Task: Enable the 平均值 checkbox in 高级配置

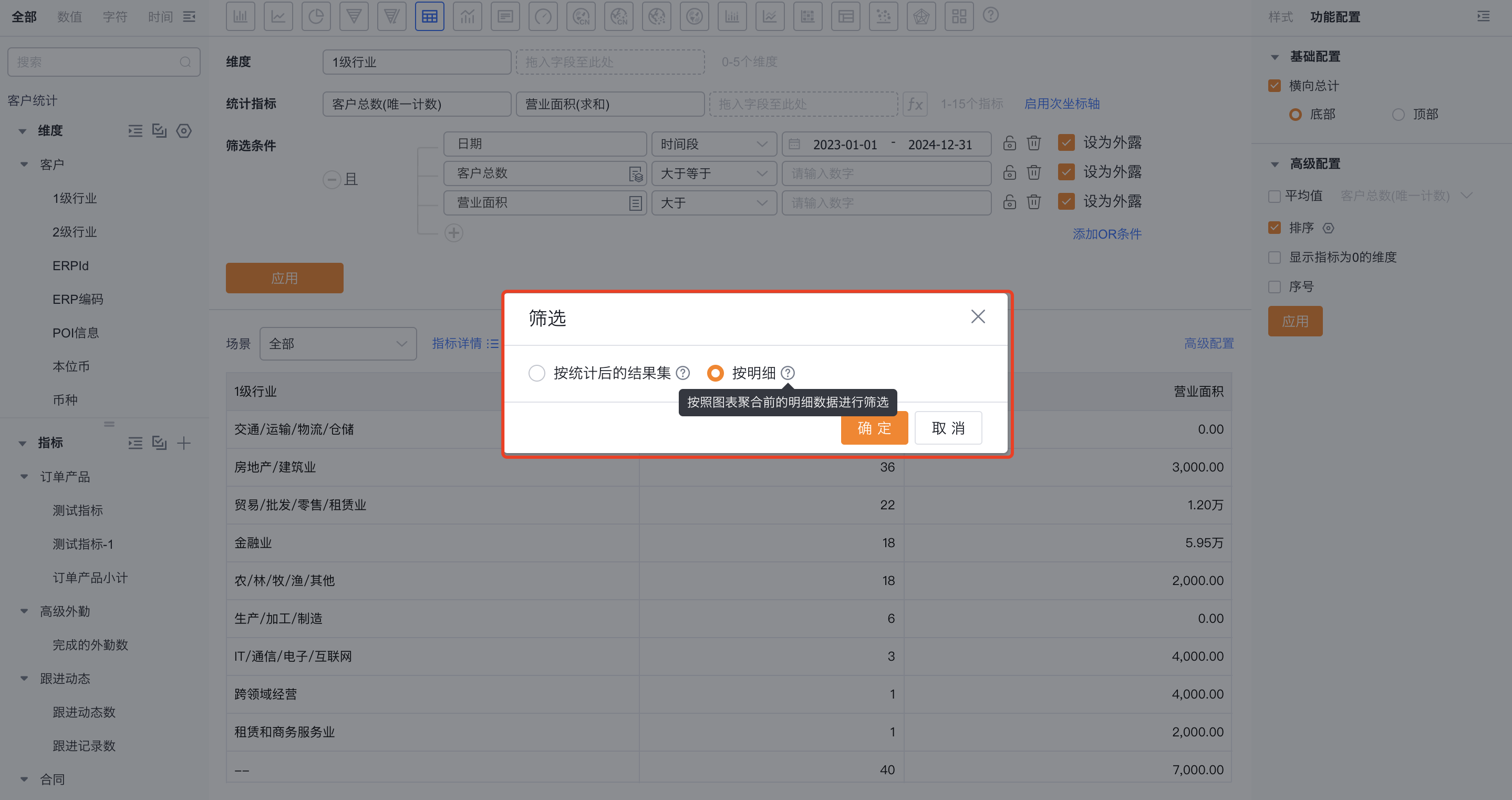Action: (1275, 196)
